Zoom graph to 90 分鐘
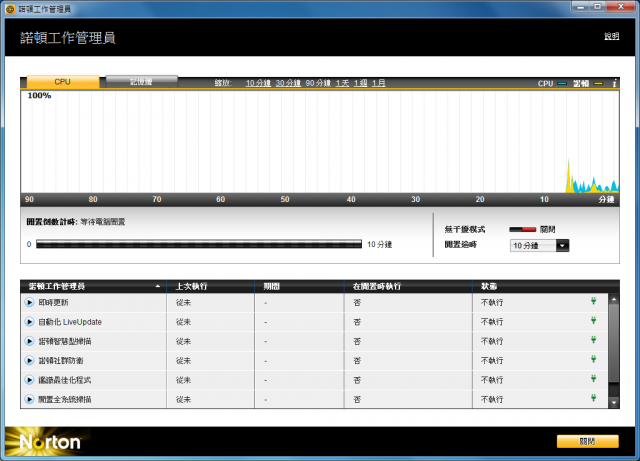 coord(318,83)
